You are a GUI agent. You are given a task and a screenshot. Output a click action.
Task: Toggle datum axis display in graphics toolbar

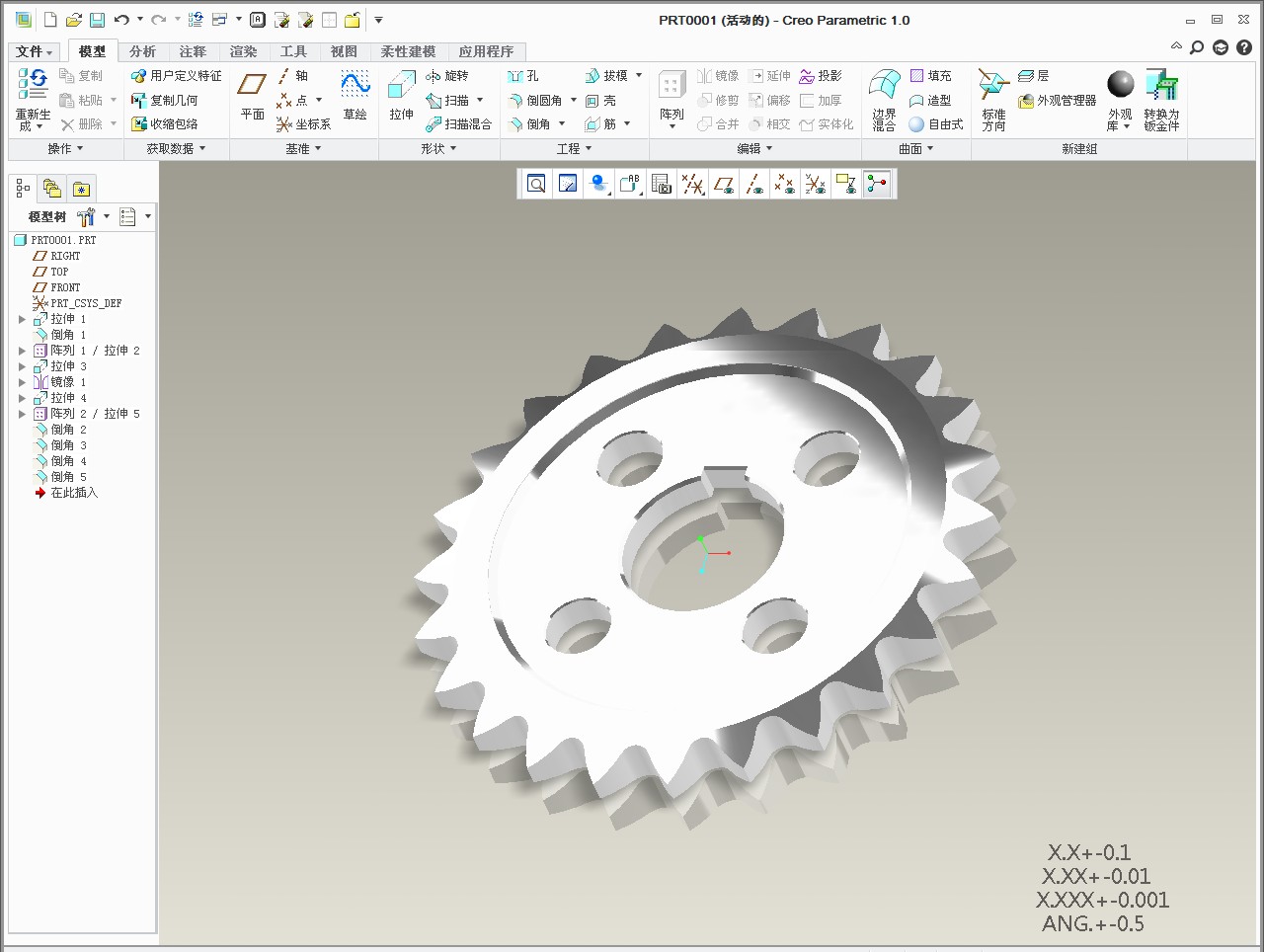(x=754, y=184)
